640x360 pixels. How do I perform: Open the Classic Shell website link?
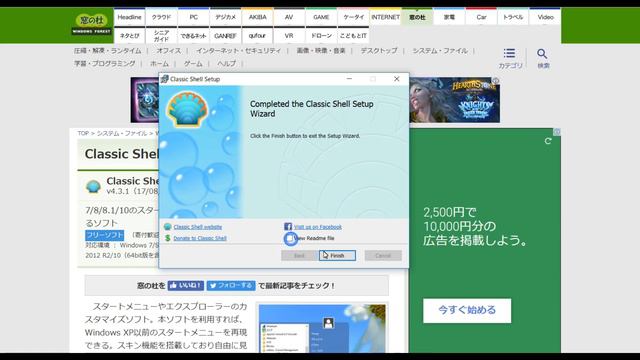coord(198,227)
